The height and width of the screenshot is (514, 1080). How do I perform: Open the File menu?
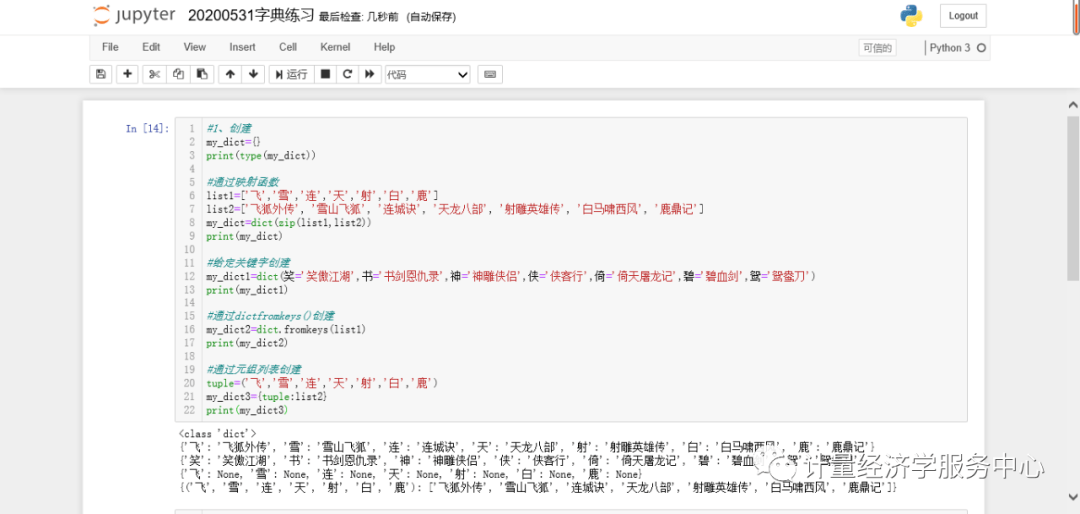110,47
